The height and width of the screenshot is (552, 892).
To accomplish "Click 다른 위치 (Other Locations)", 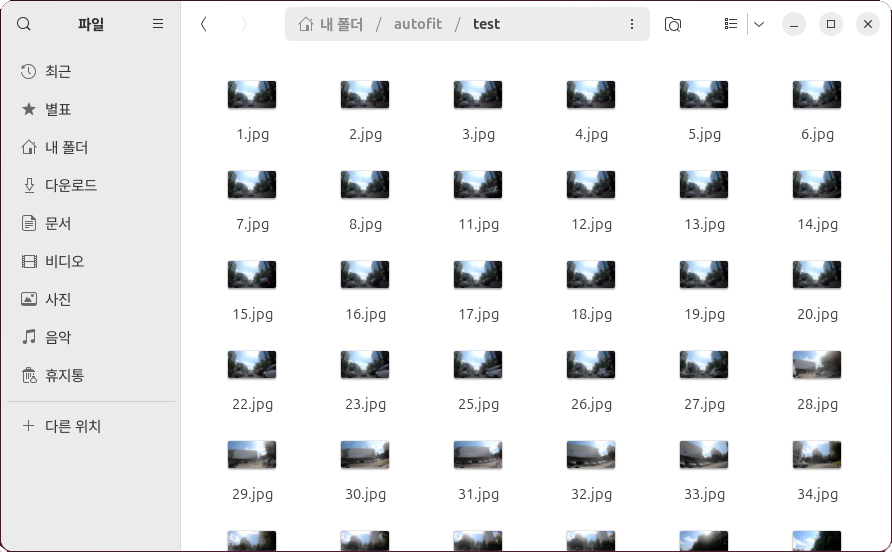I will click(x=91, y=426).
